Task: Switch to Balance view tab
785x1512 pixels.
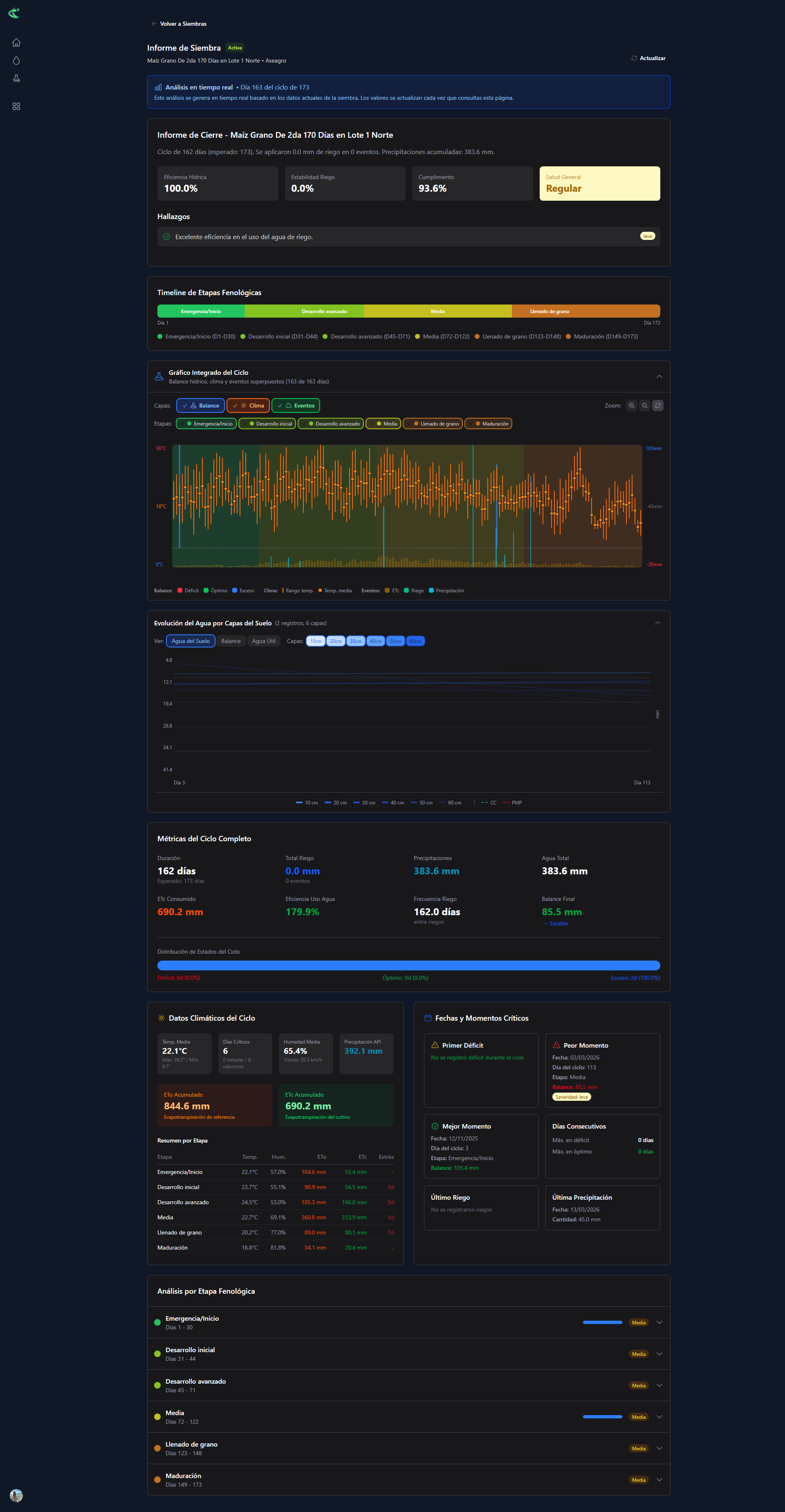Action: point(231,641)
